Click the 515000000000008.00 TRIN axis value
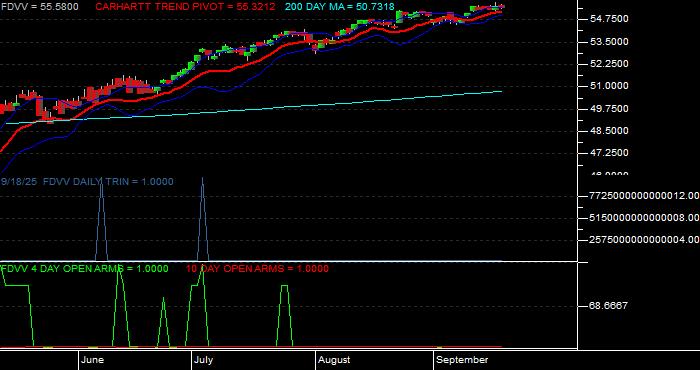This screenshot has width=700, height=370. (644, 218)
